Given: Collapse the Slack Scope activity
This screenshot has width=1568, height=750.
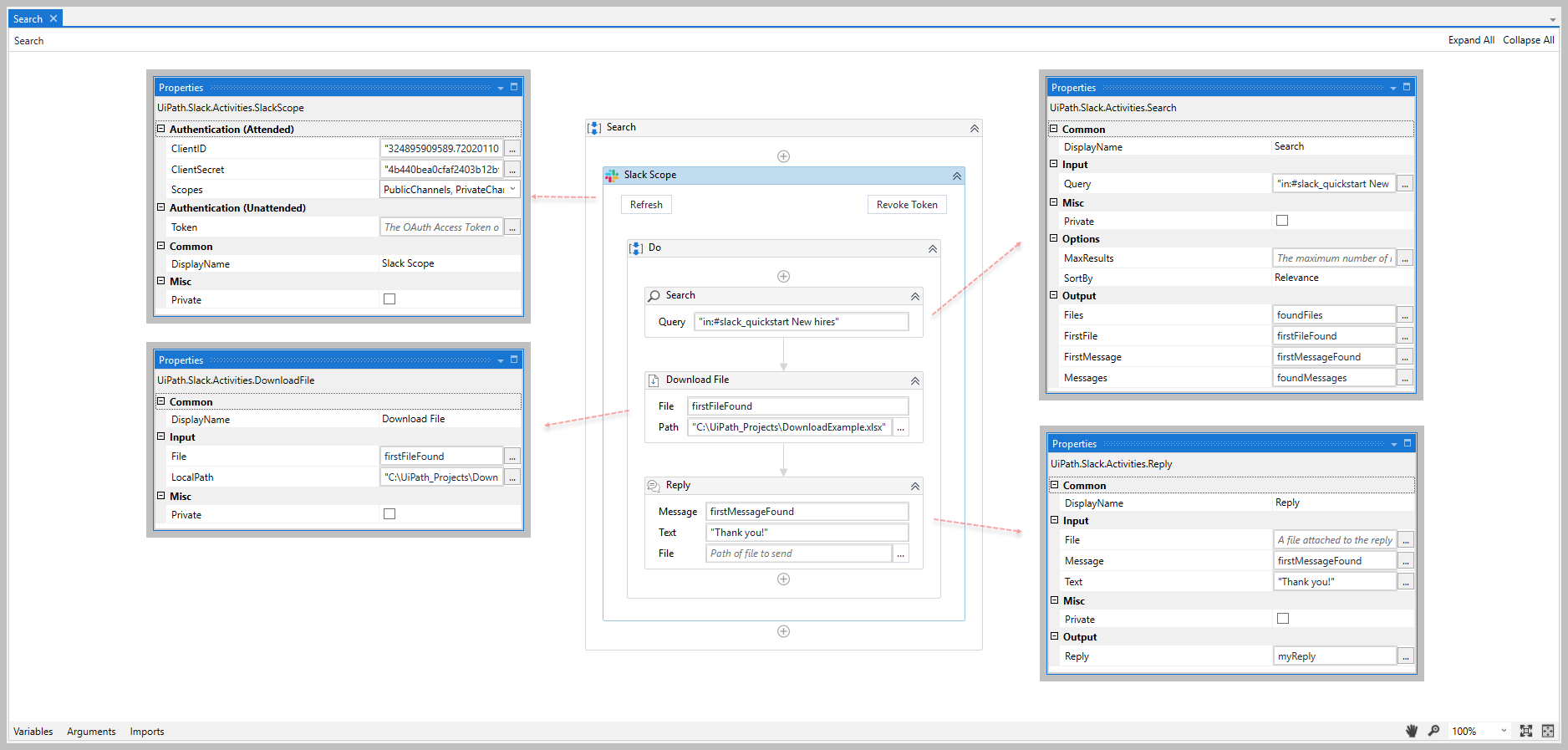Looking at the screenshot, I should pos(957,176).
